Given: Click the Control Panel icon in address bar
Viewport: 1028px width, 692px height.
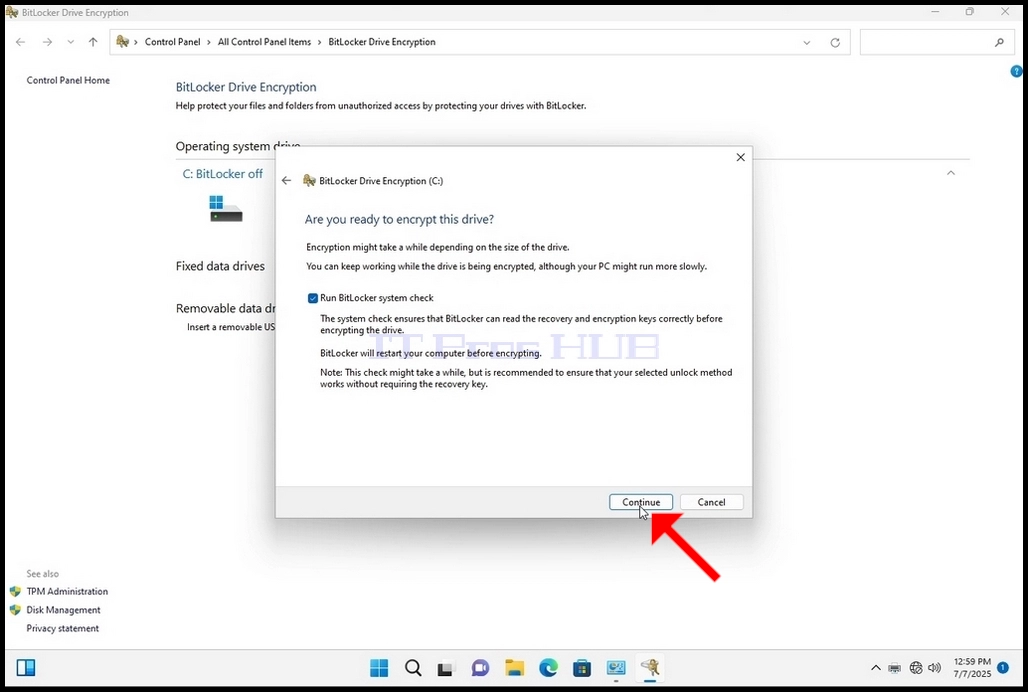Looking at the screenshot, I should click(x=123, y=42).
